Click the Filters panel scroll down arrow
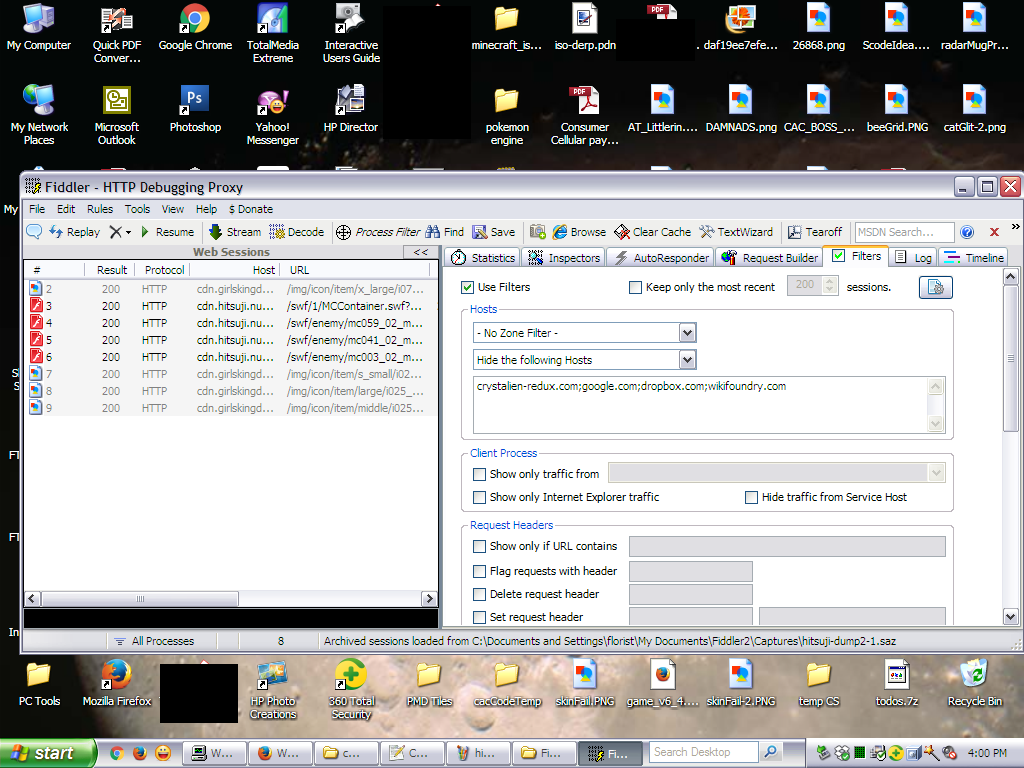Viewport: 1024px width, 768px height. 1010,616
